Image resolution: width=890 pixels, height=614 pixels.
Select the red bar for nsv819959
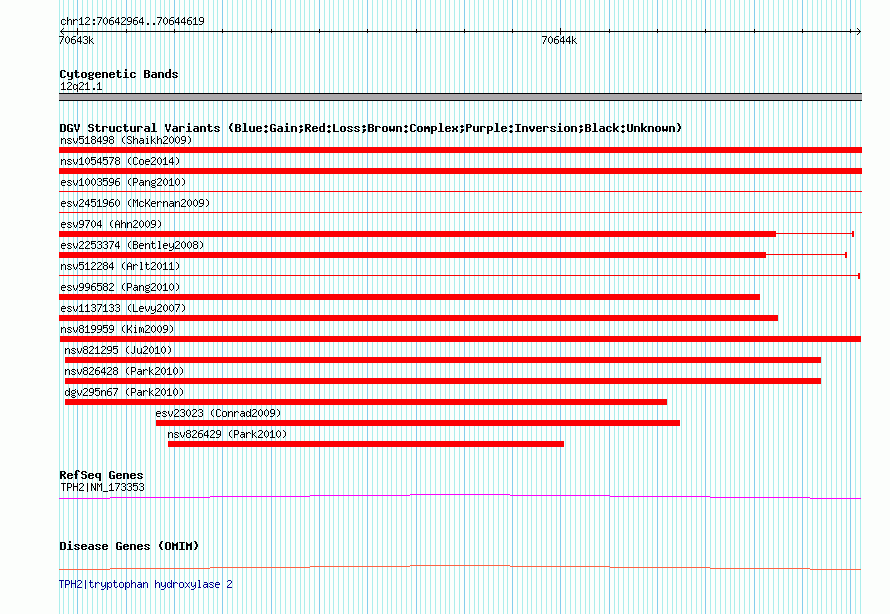460,339
